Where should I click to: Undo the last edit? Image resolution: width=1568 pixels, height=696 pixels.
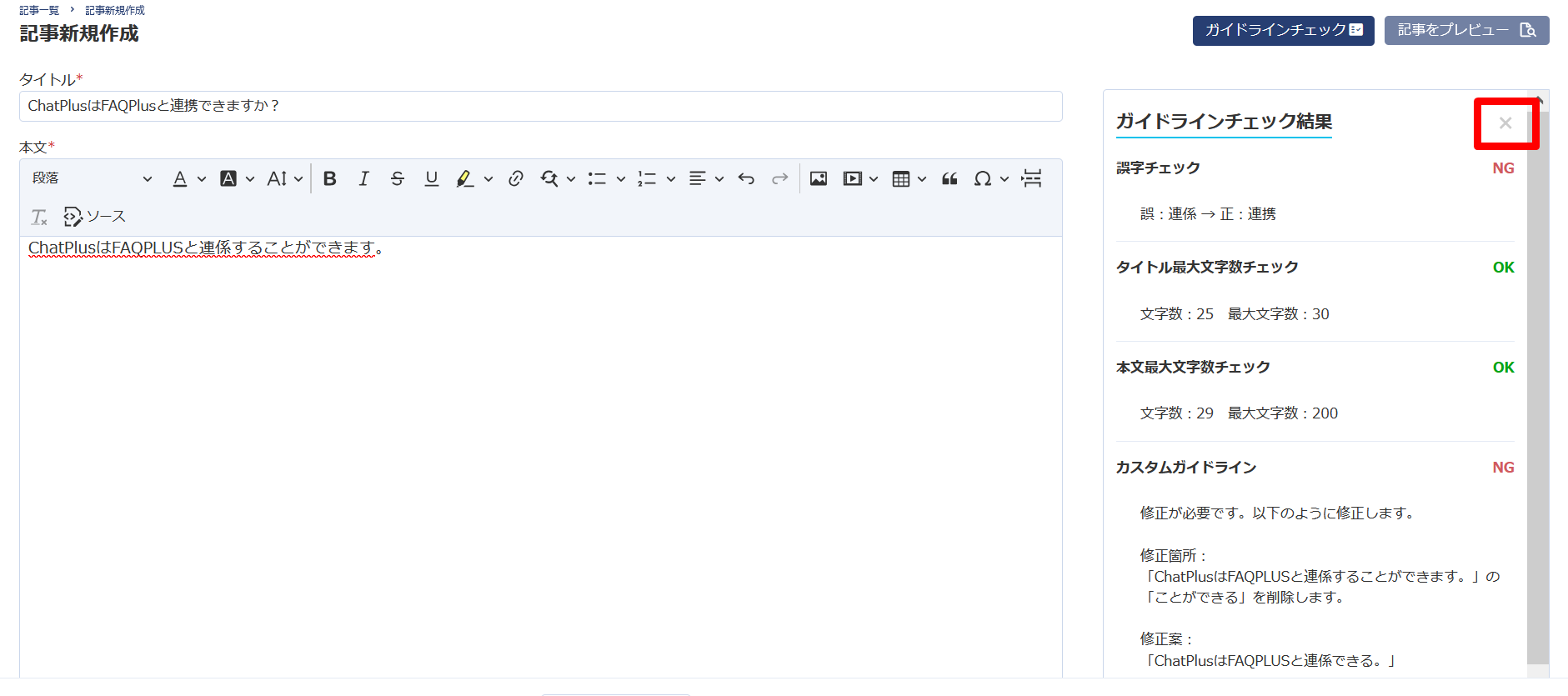pyautogui.click(x=746, y=178)
